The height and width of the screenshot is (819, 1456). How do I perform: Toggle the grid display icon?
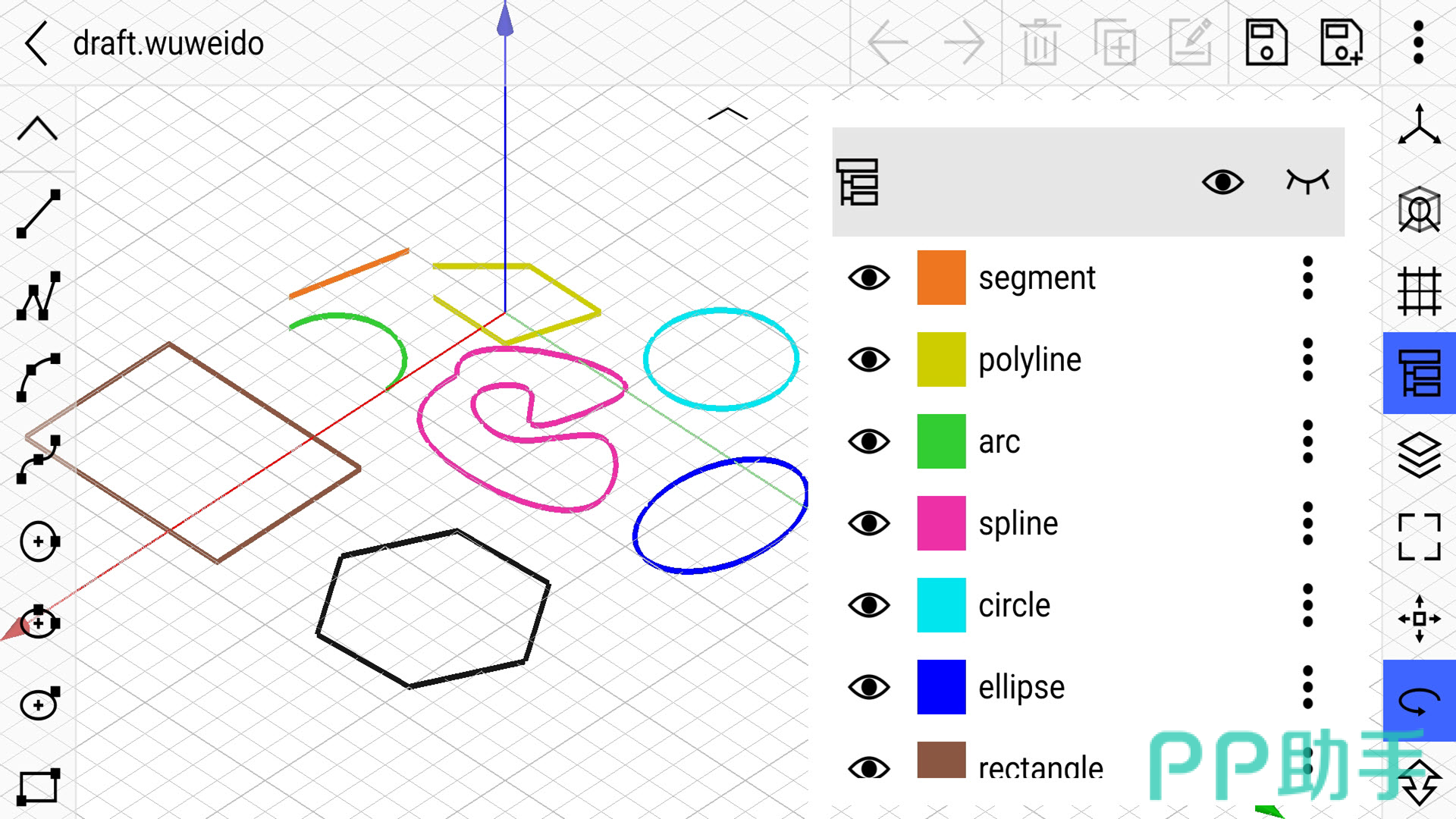(x=1419, y=291)
